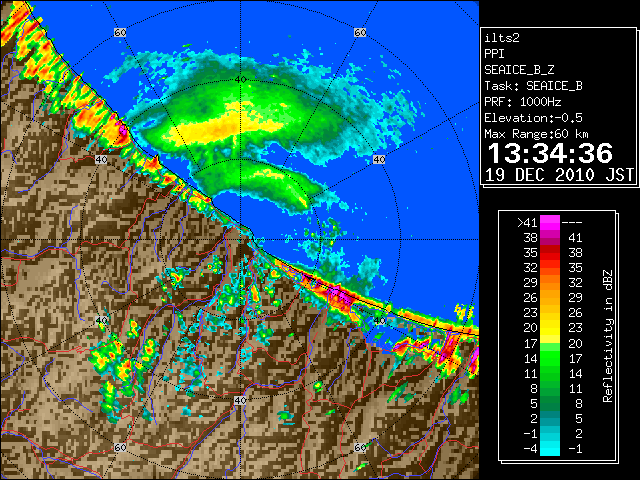Click the radar center where crosshair lines meet
The height and width of the screenshot is (480, 640).
point(240,240)
